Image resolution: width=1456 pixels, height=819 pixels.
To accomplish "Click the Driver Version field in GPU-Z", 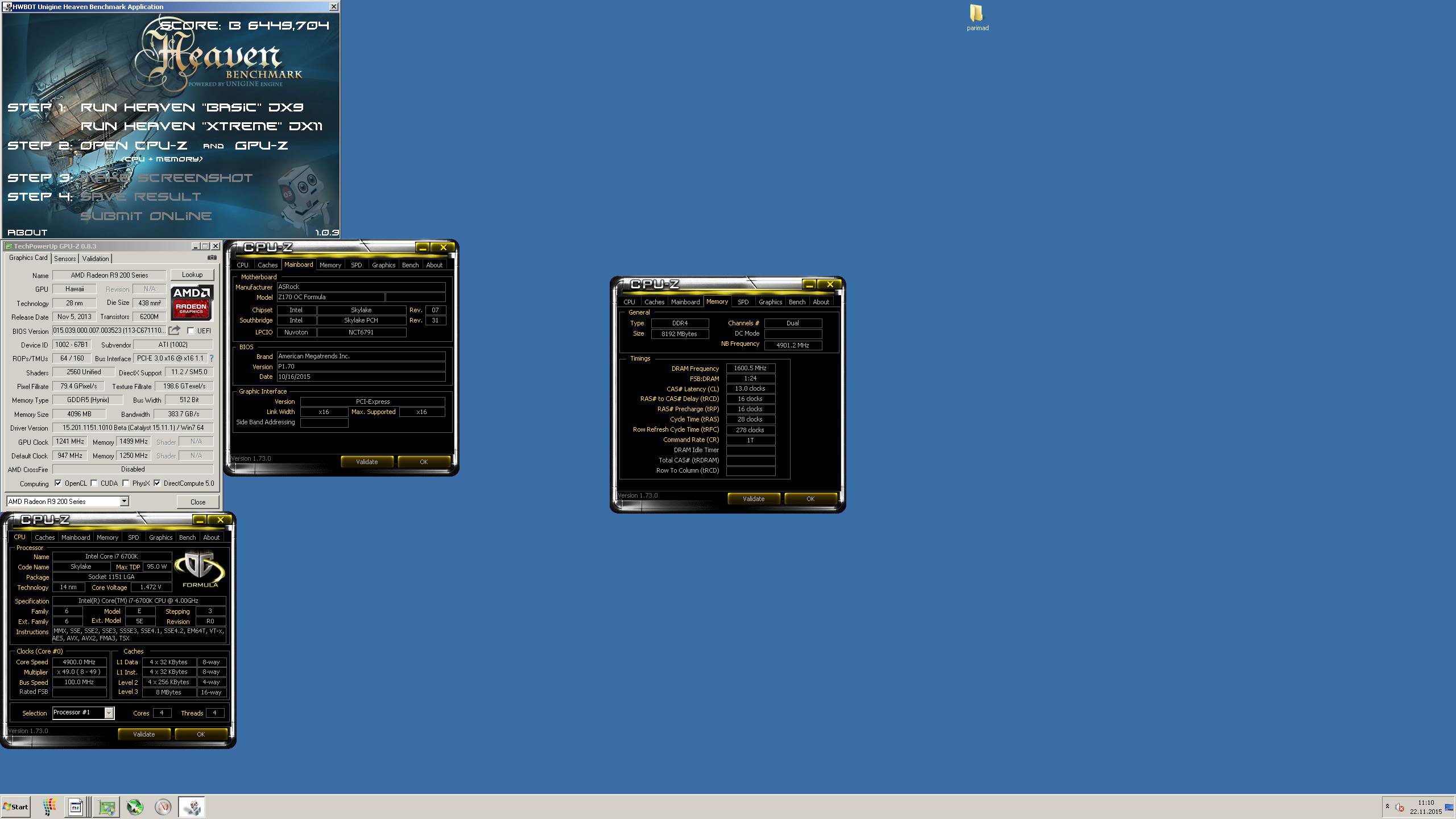I will click(133, 428).
